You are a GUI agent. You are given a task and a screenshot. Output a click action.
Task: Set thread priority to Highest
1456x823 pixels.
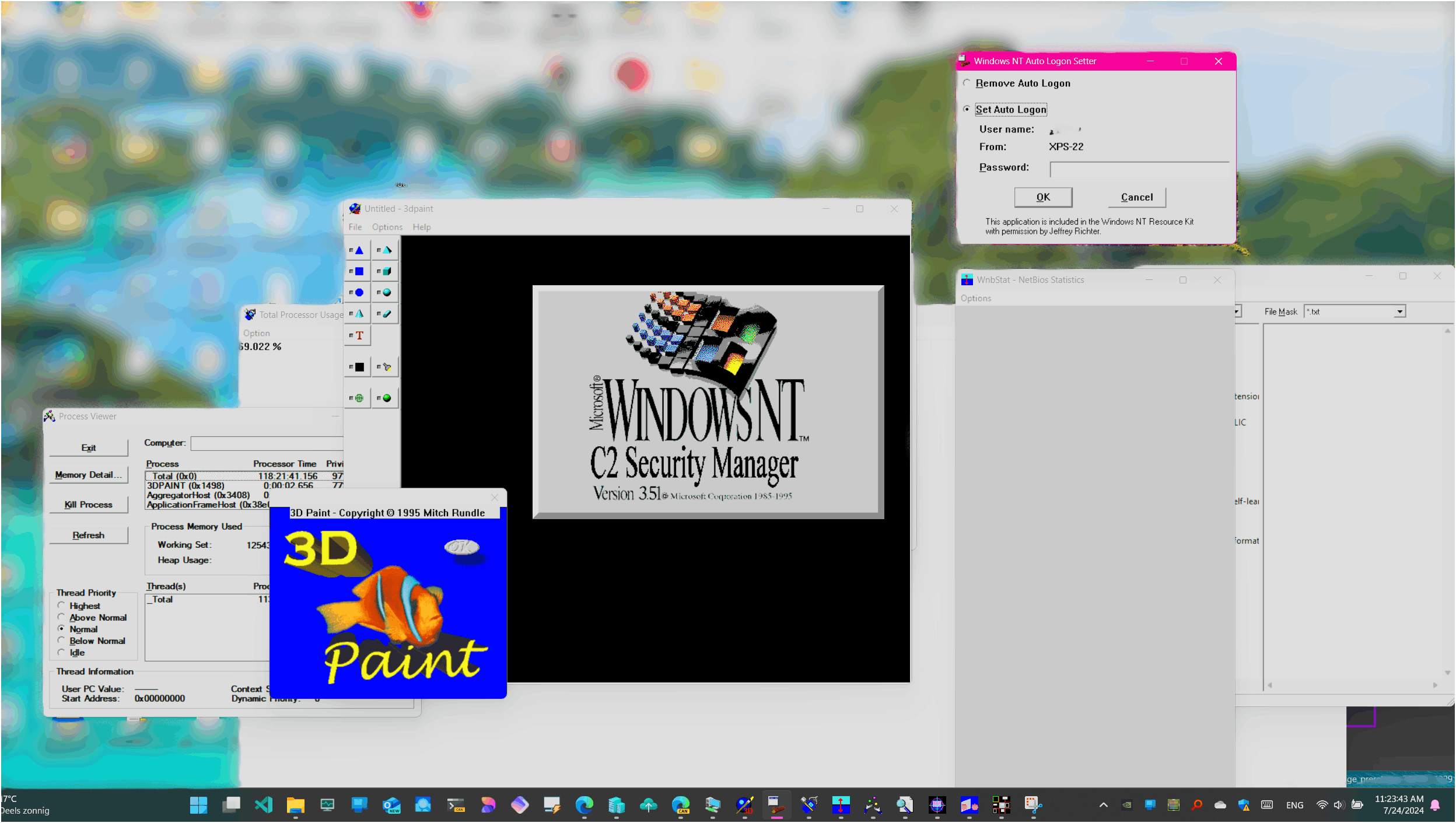pyautogui.click(x=61, y=606)
